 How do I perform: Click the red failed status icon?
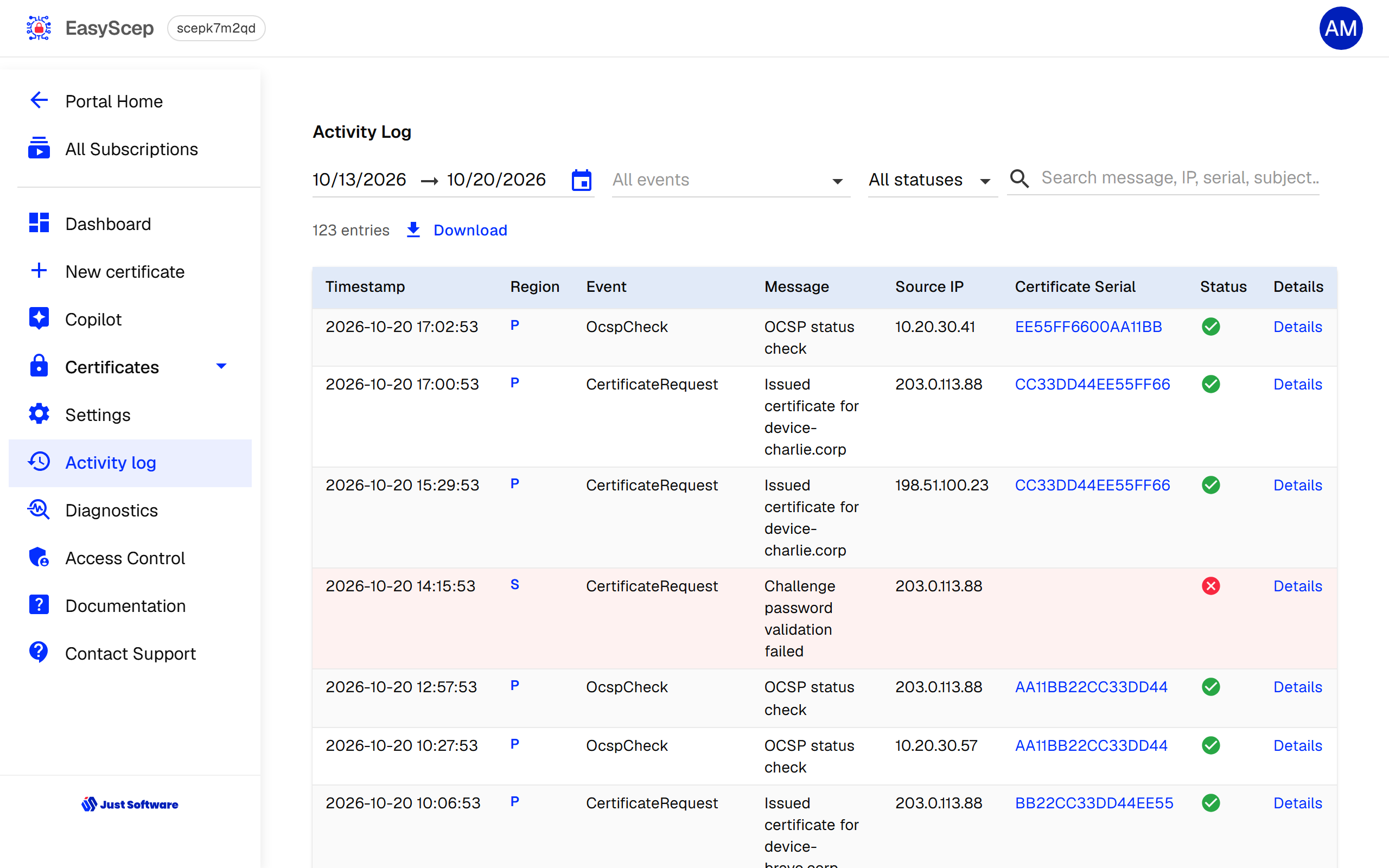pos(1210,586)
